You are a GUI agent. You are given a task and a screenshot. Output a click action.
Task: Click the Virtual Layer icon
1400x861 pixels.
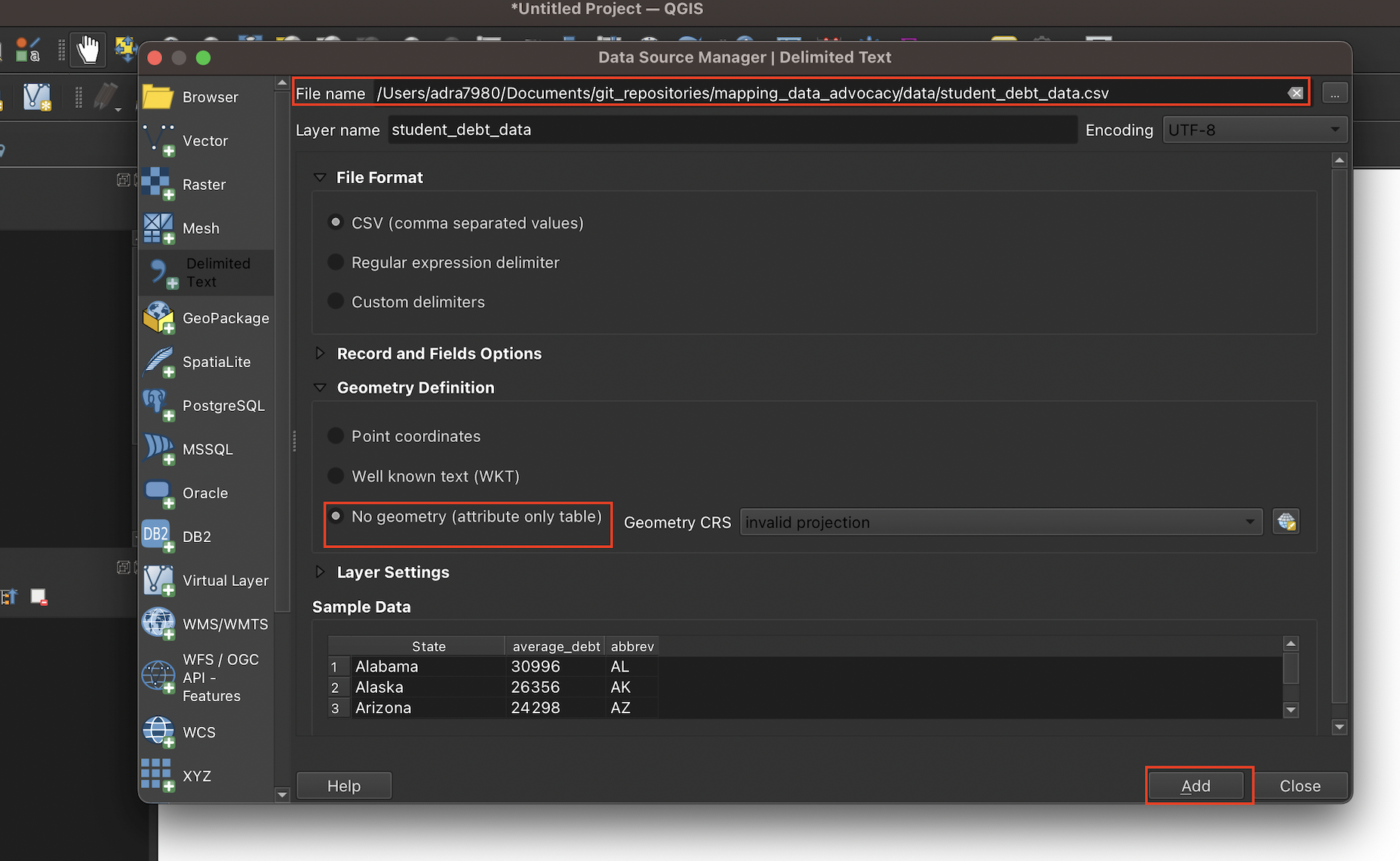click(x=158, y=581)
